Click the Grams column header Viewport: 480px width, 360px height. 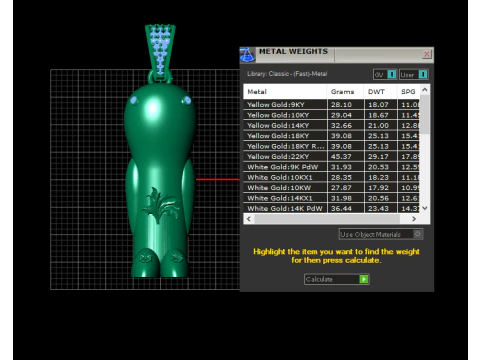(x=345, y=92)
